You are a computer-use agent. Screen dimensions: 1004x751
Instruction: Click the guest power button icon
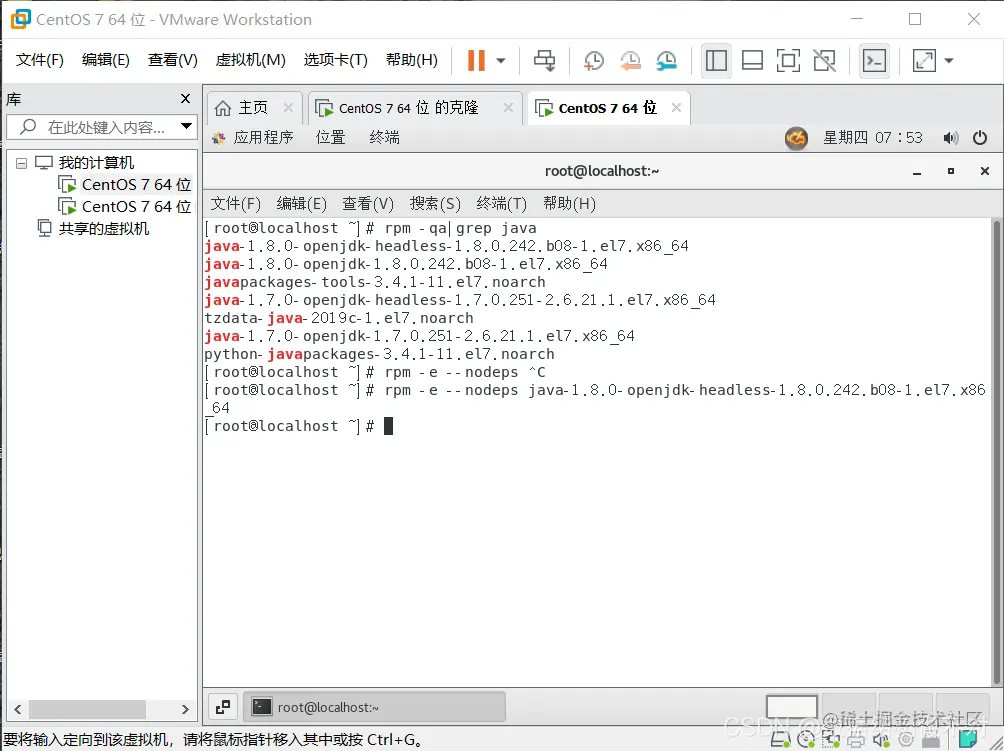tap(980, 138)
